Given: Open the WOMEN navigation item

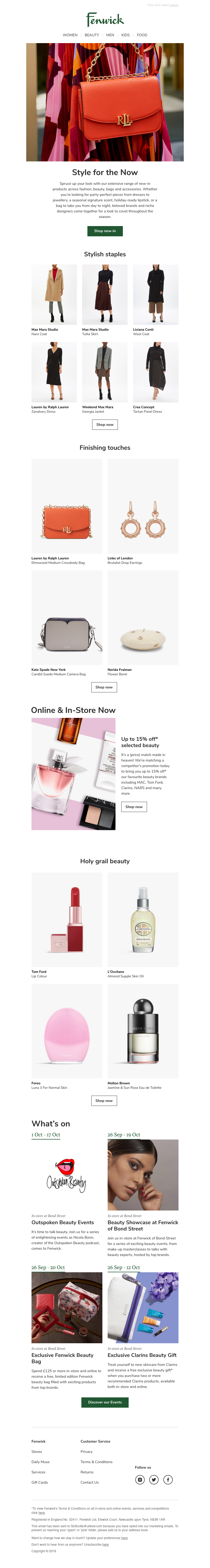Looking at the screenshot, I should click(x=70, y=35).
